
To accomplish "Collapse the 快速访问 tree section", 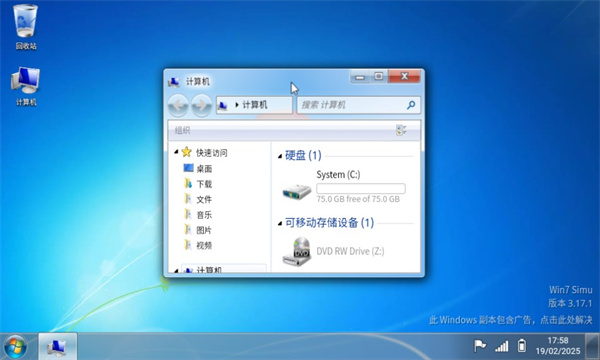I will 176,152.
